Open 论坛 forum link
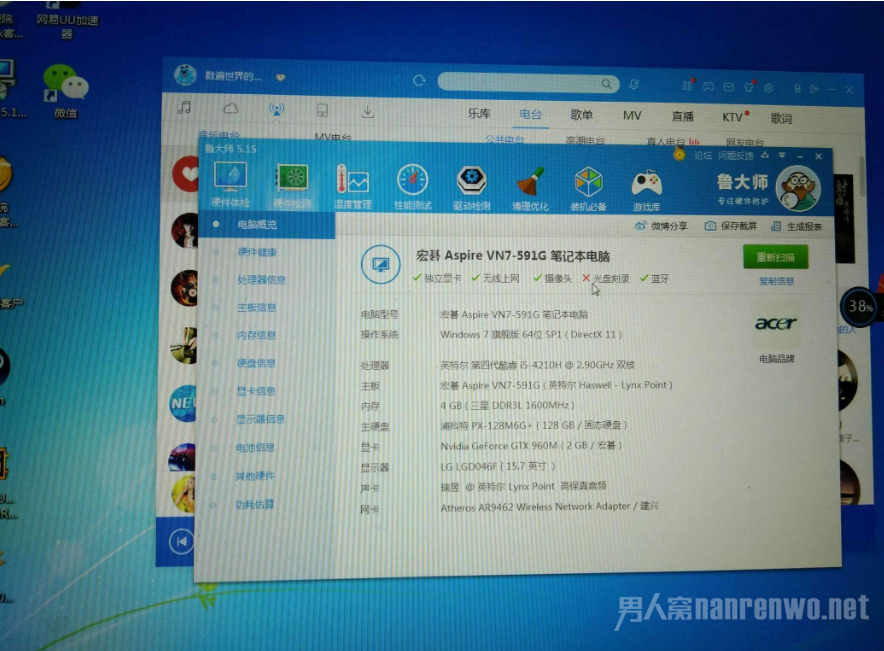The width and height of the screenshot is (884, 651). coord(702,156)
